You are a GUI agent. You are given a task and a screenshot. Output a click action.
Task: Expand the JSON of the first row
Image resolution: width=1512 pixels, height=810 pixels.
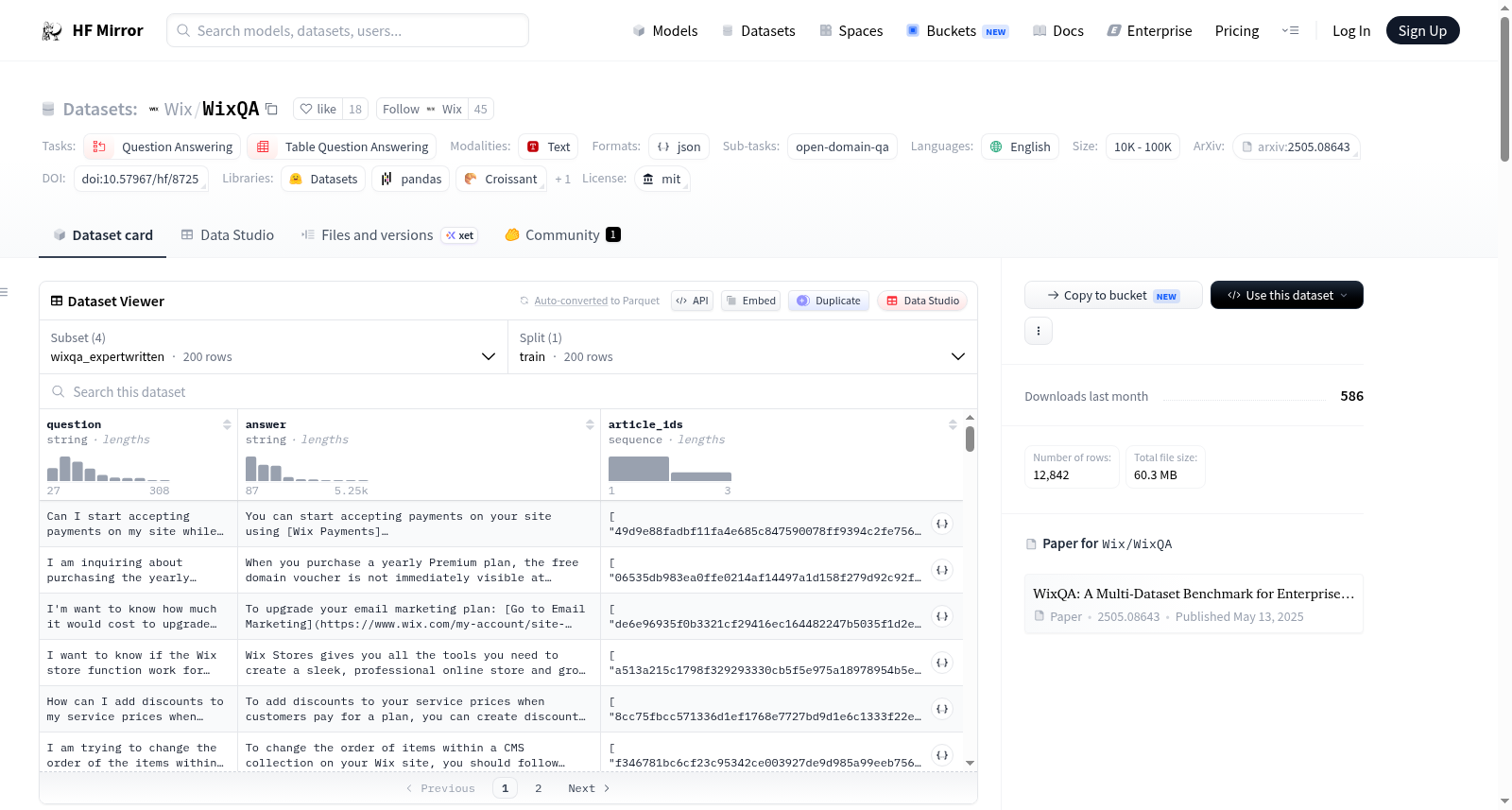[x=942, y=524]
